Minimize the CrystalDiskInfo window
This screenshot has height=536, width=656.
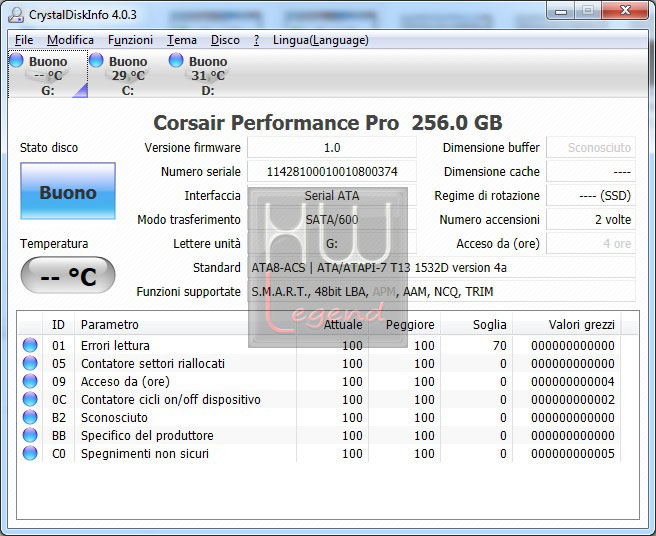tap(561, 11)
